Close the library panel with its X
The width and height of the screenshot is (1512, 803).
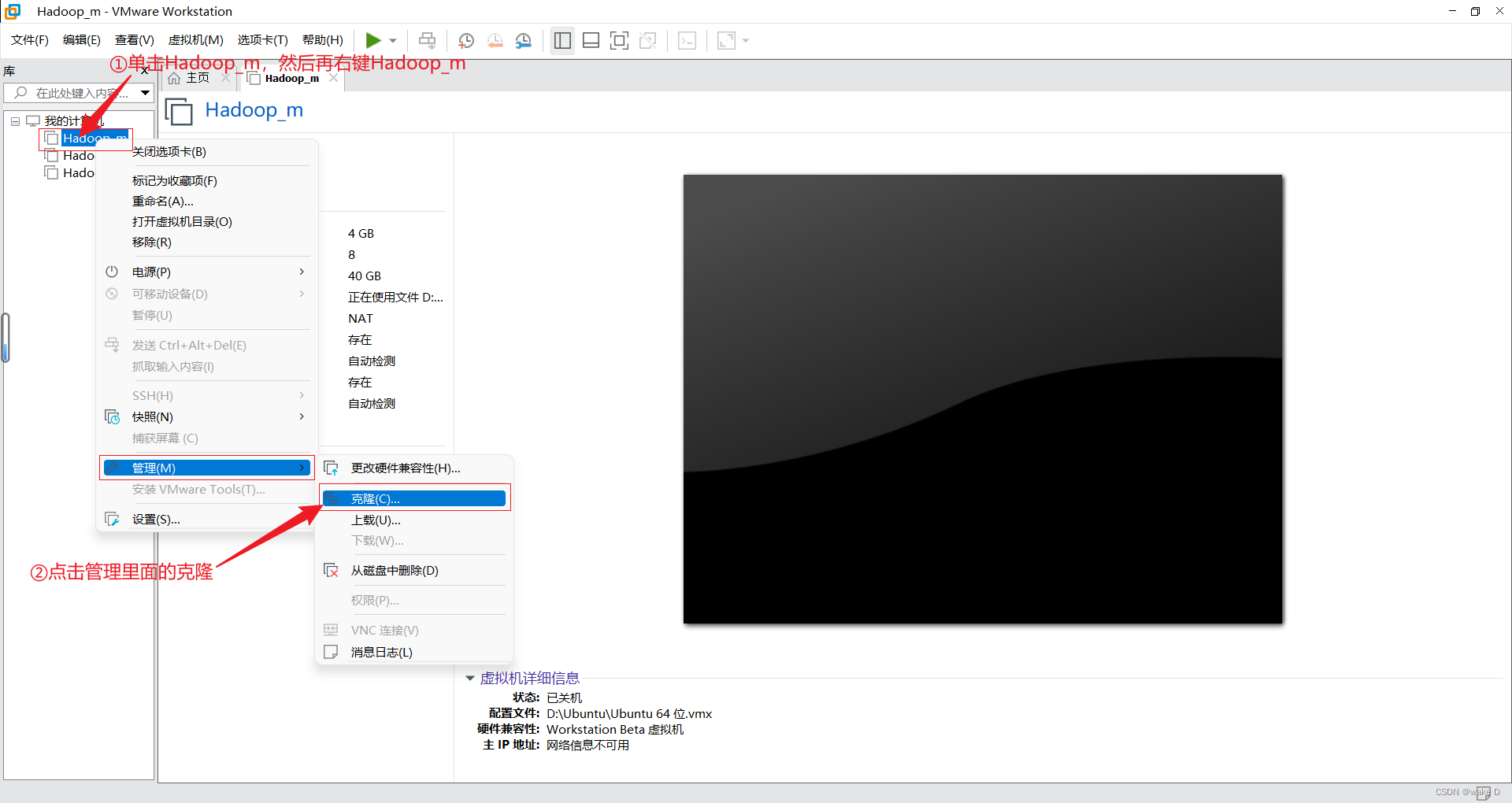[x=146, y=71]
